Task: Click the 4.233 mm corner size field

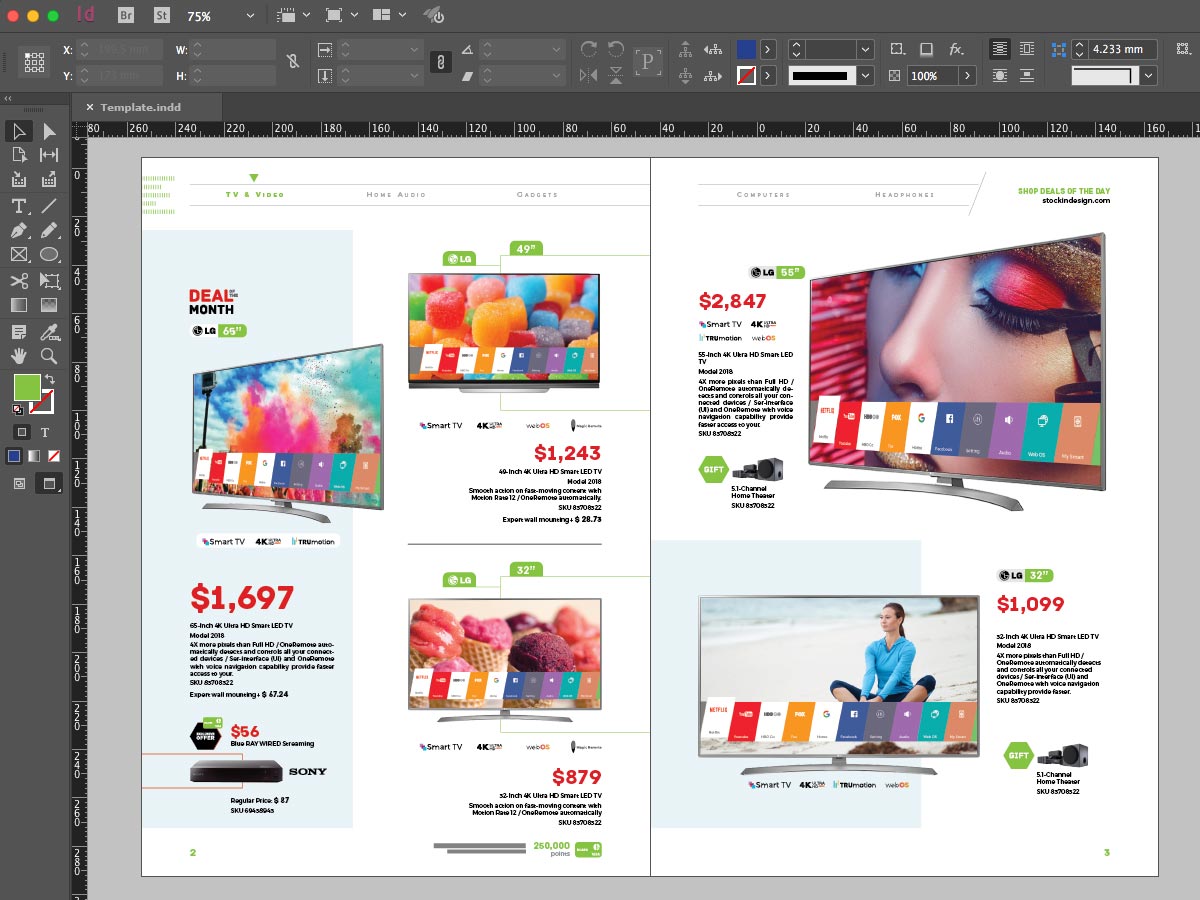Action: (1123, 49)
